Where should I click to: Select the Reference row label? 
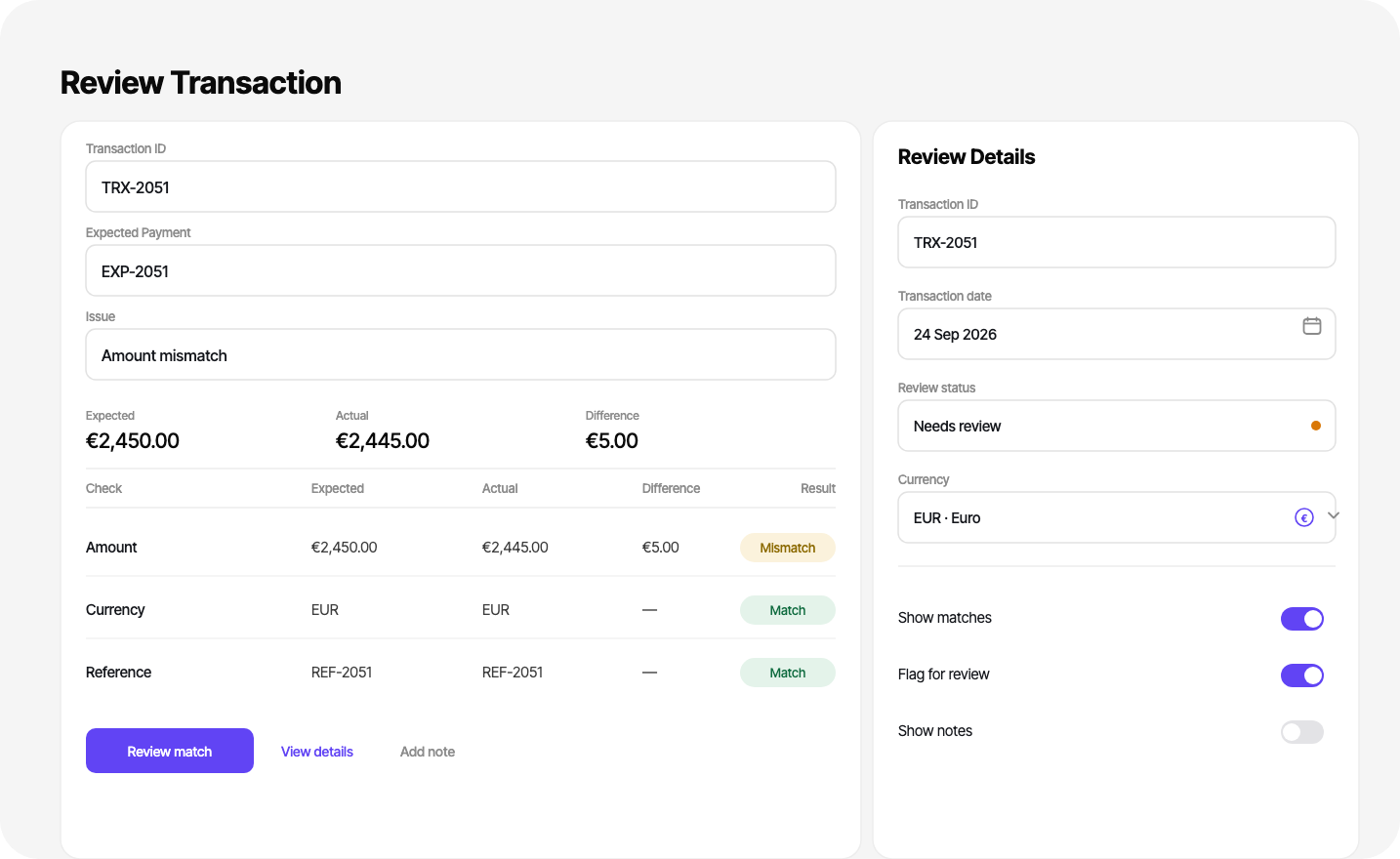pos(118,673)
